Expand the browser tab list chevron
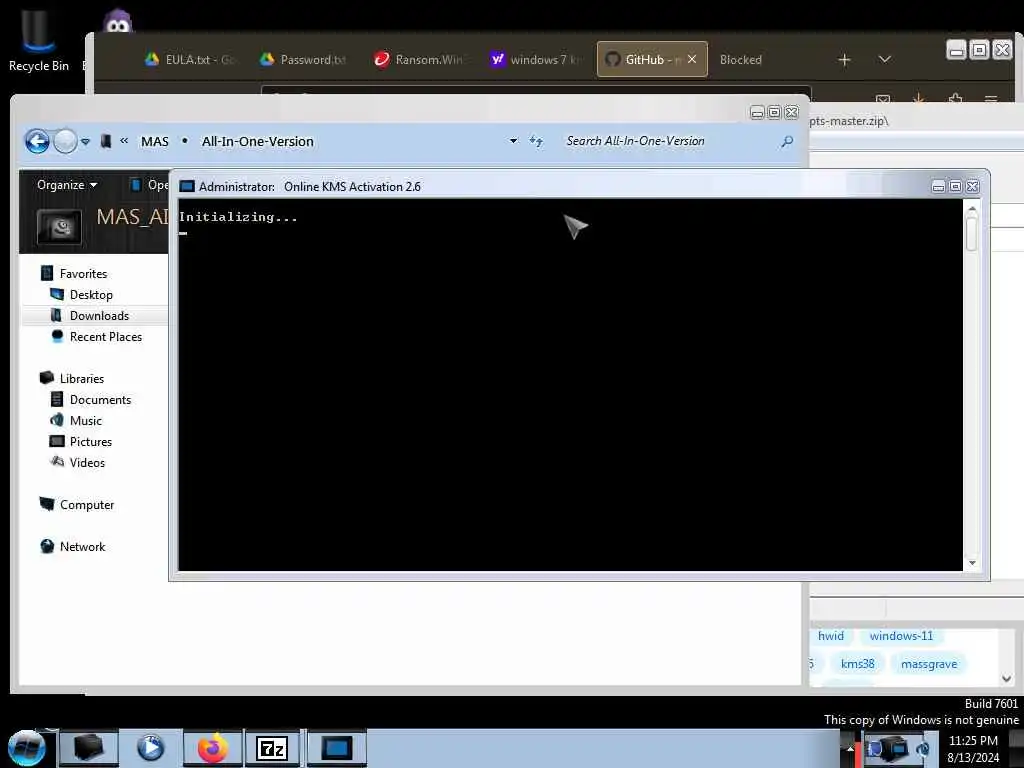Image resolution: width=1024 pixels, height=768 pixels. (x=884, y=59)
